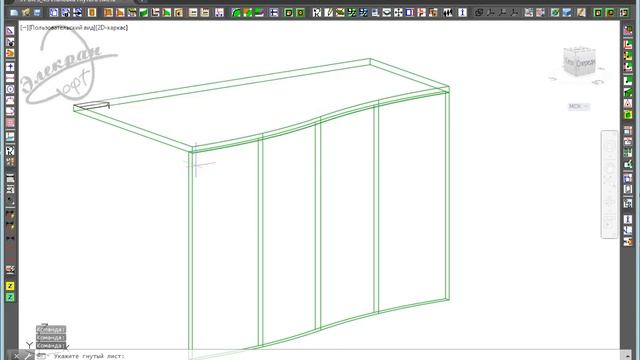This screenshot has height=360, width=640.
Task: Click the pink hatch icon in left toolbar
Action: (x=10, y=122)
